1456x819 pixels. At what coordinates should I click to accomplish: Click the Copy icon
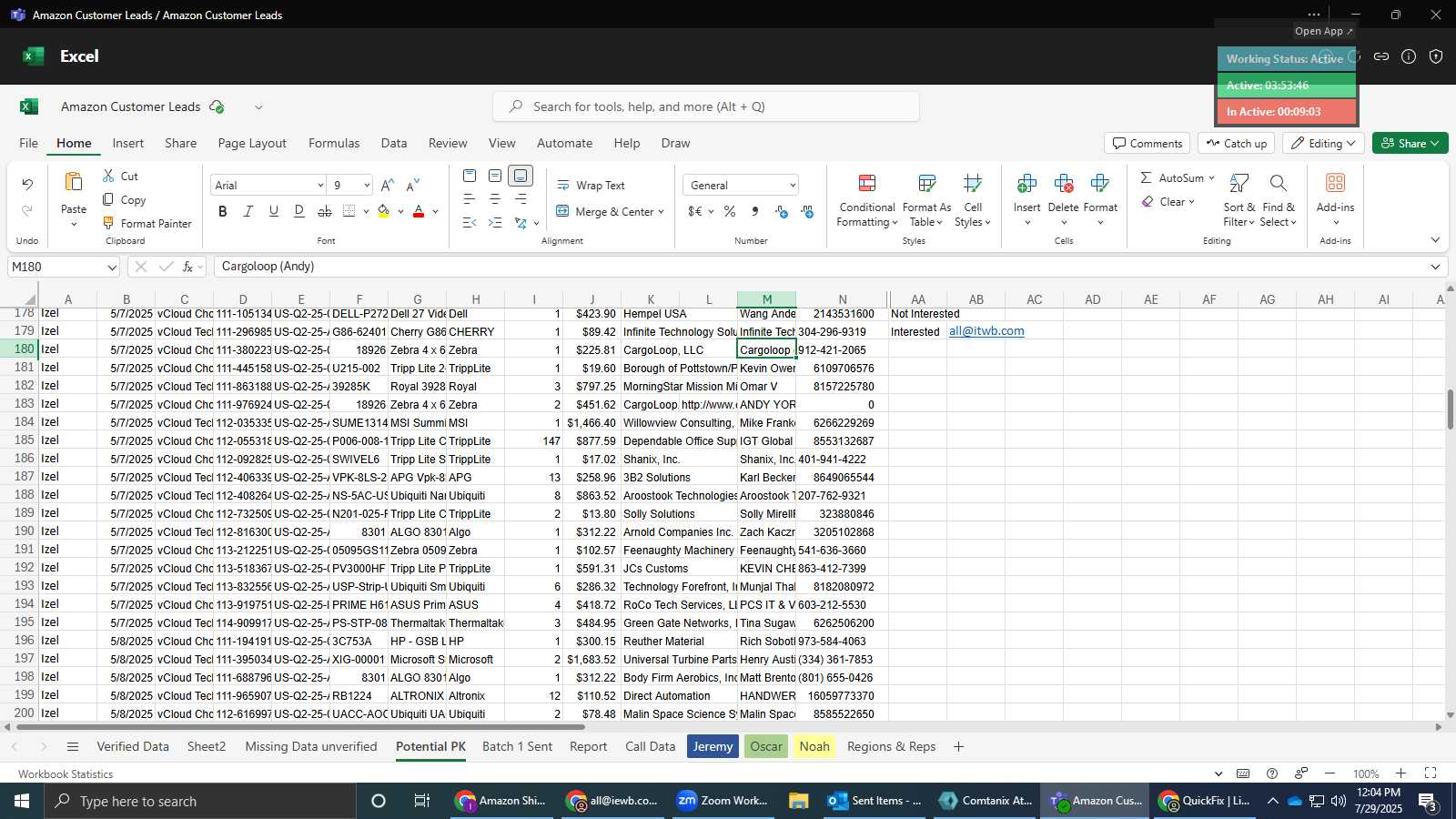[109, 199]
